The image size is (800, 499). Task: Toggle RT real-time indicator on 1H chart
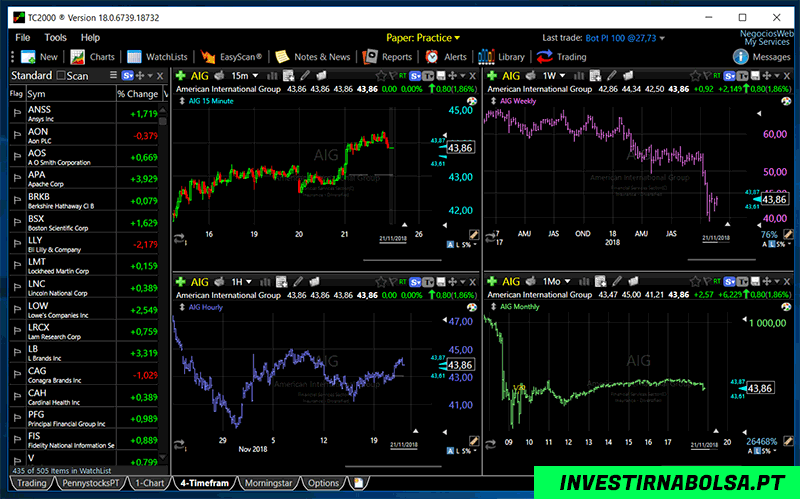pyautogui.click(x=403, y=282)
